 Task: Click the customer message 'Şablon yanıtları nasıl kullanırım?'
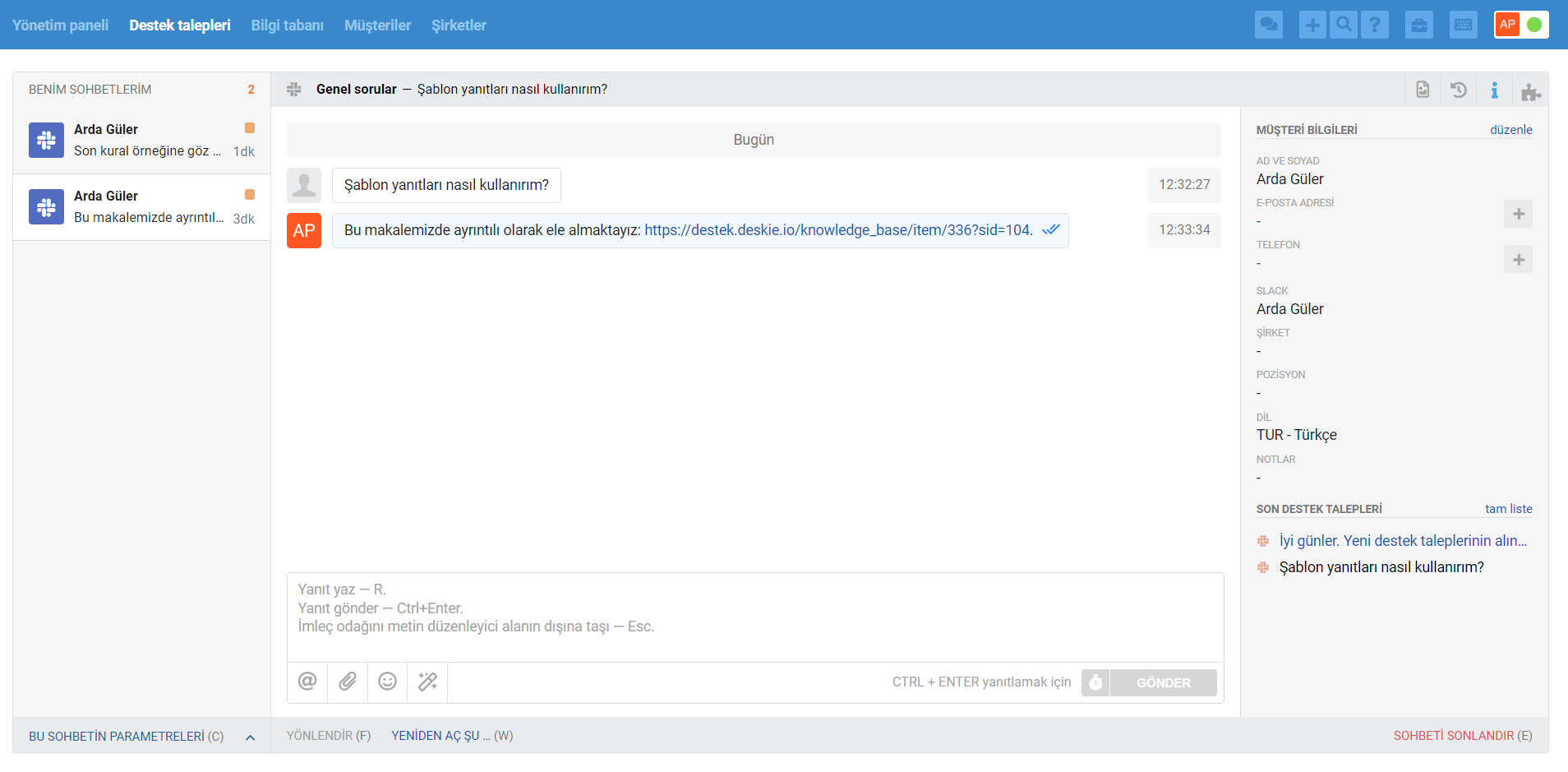(446, 185)
